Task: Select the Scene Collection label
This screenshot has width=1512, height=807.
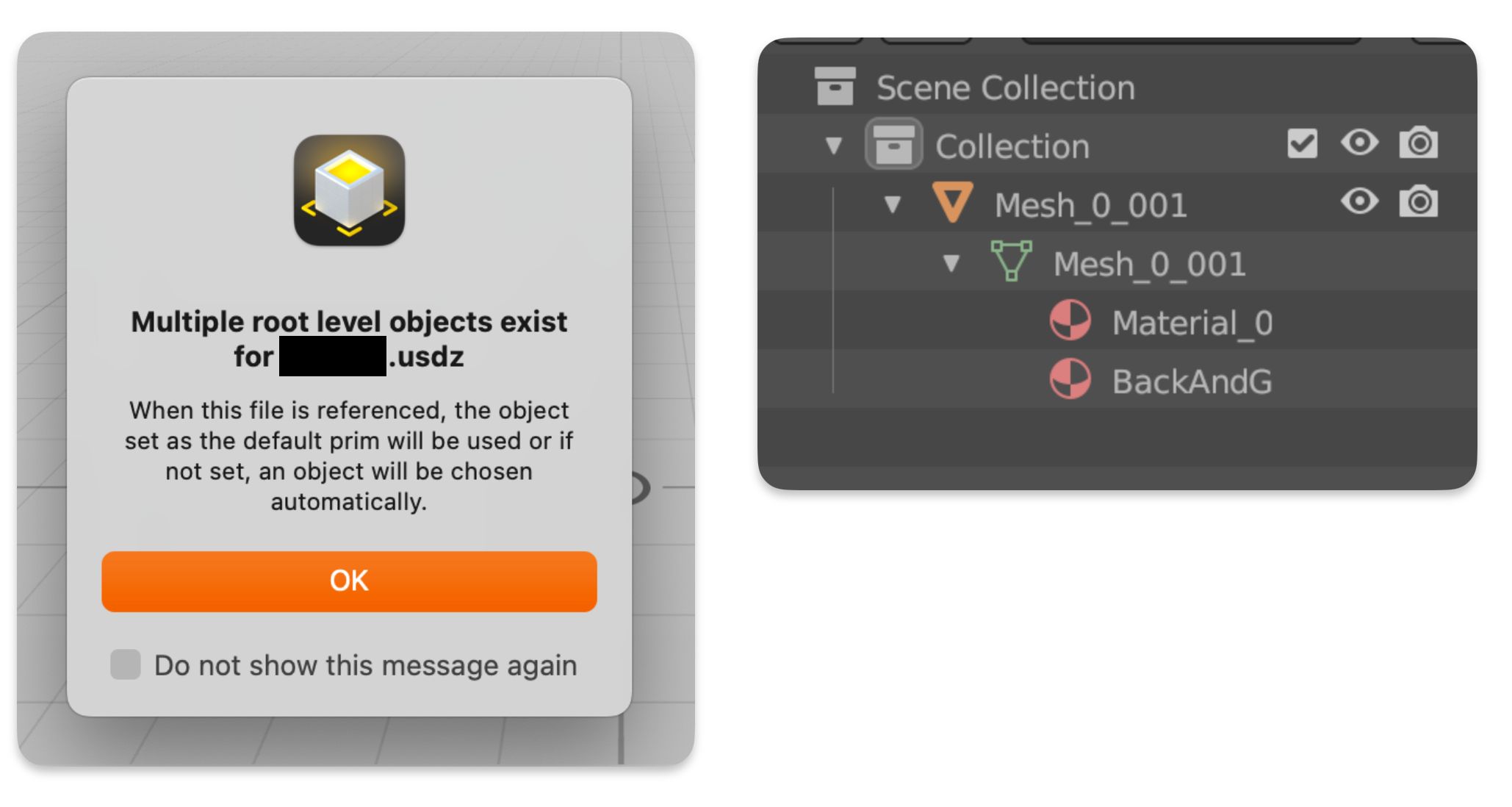Action: click(x=1006, y=87)
